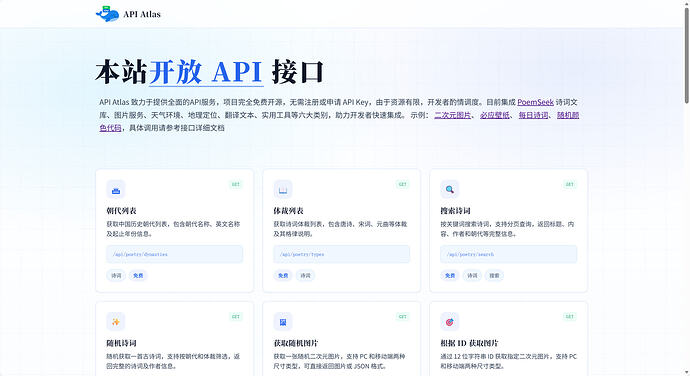Click GET badge on 根据 ID 获取图片 card
Viewport: 690px width, 376px height.
(570, 317)
